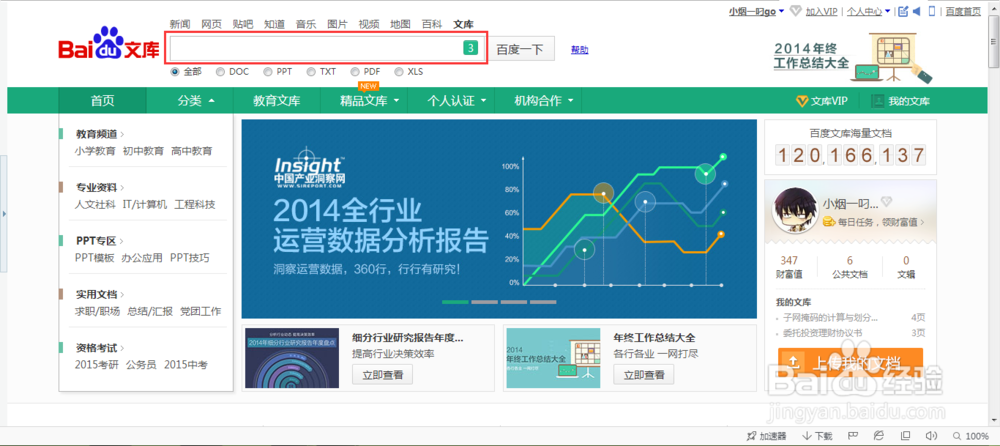Select the XLS file type radio button

(x=399, y=72)
